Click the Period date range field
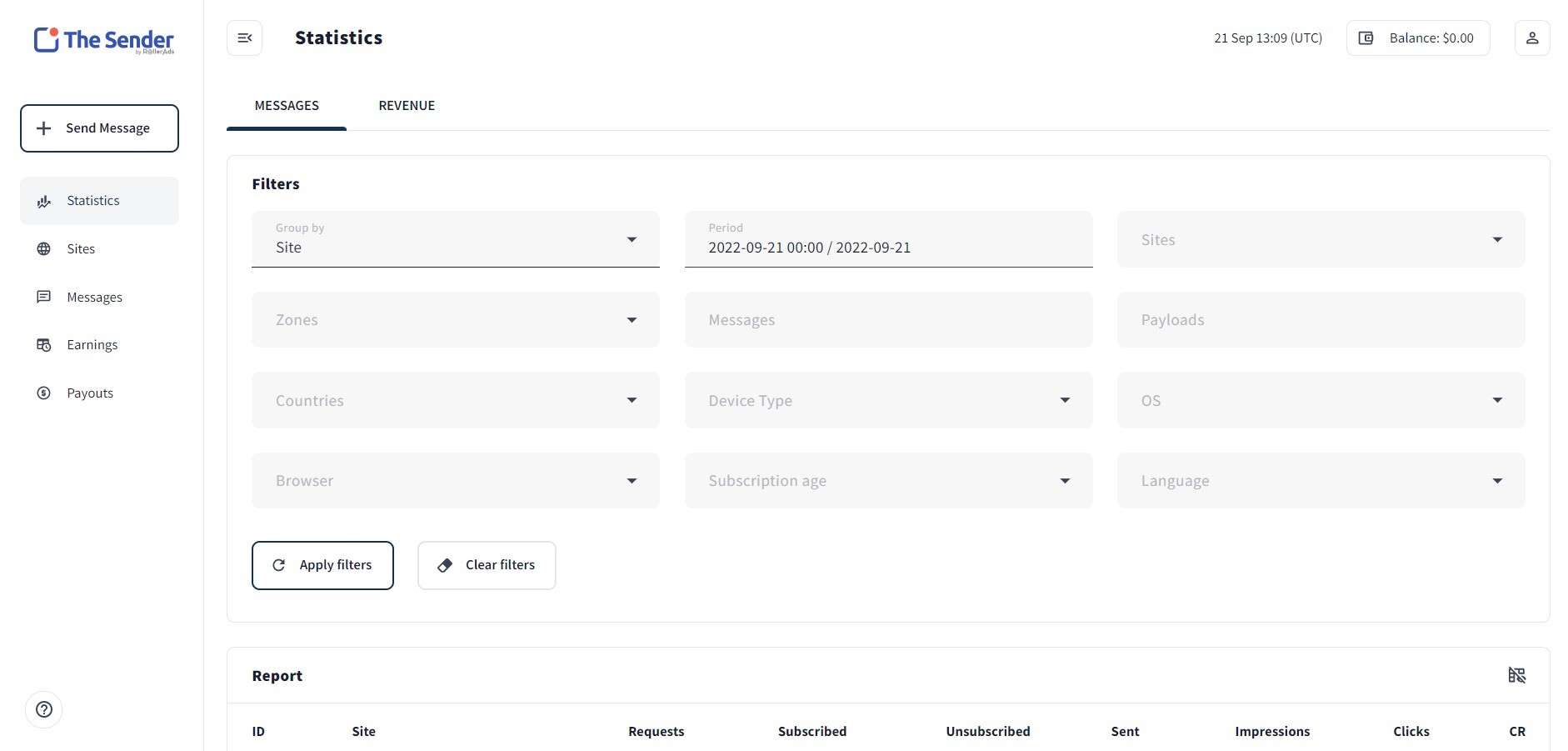Viewport: 1568px width, 751px height. (x=888, y=239)
